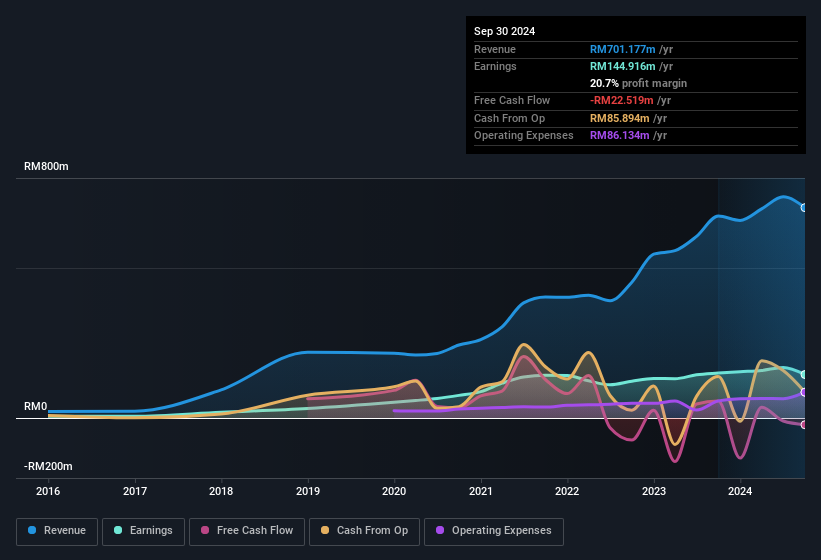Click the 2018 x-axis label

221,491
